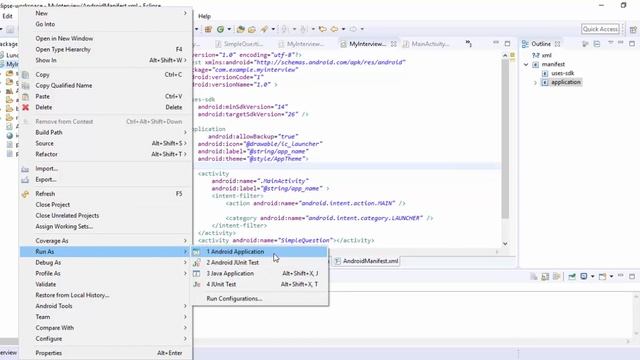Image resolution: width=640 pixels, height=360 pixels.
Task: Click the New Java Package toolbar icon
Action: 208,29
